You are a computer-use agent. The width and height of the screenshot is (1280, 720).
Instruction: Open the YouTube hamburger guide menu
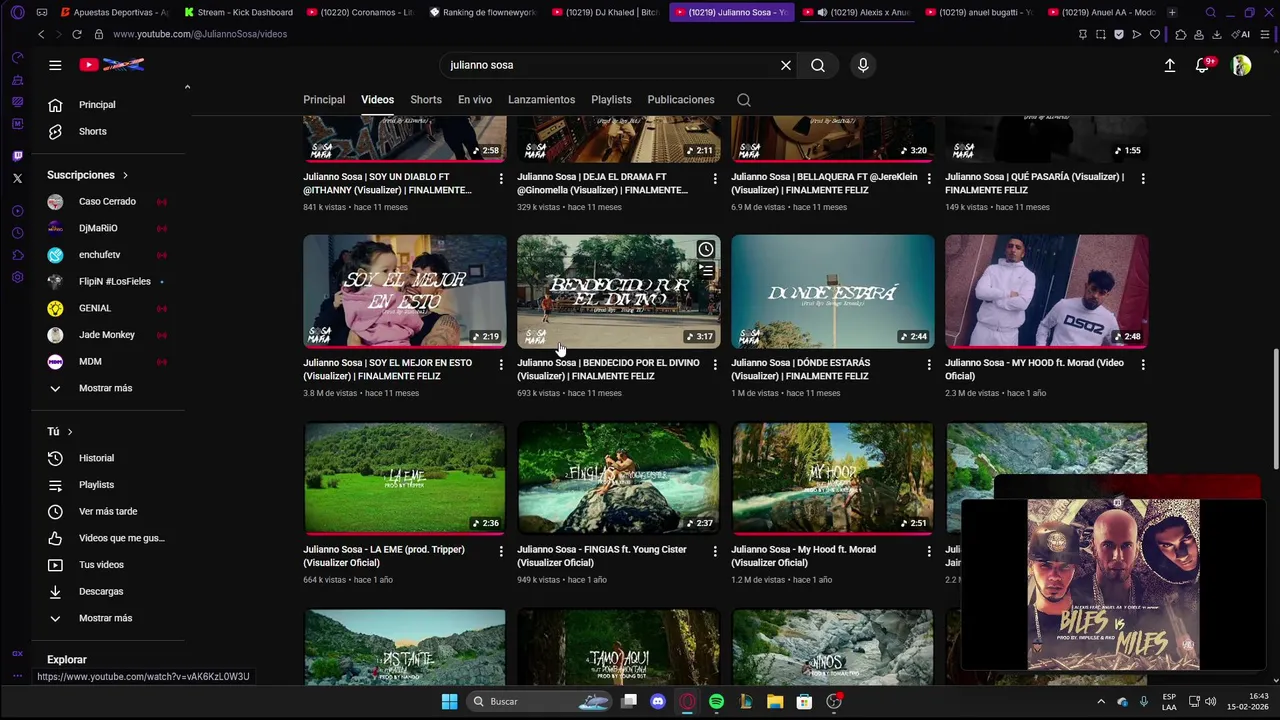coord(55,65)
